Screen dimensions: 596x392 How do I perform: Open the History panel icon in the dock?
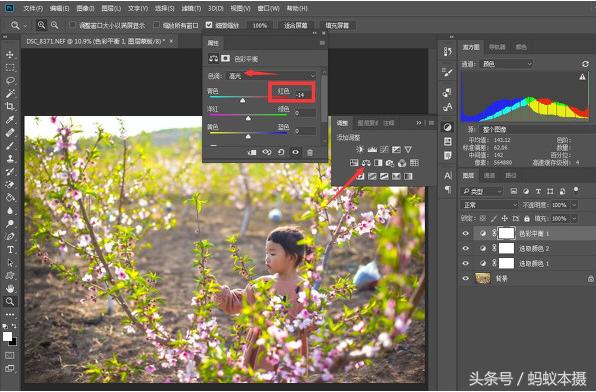tap(447, 52)
